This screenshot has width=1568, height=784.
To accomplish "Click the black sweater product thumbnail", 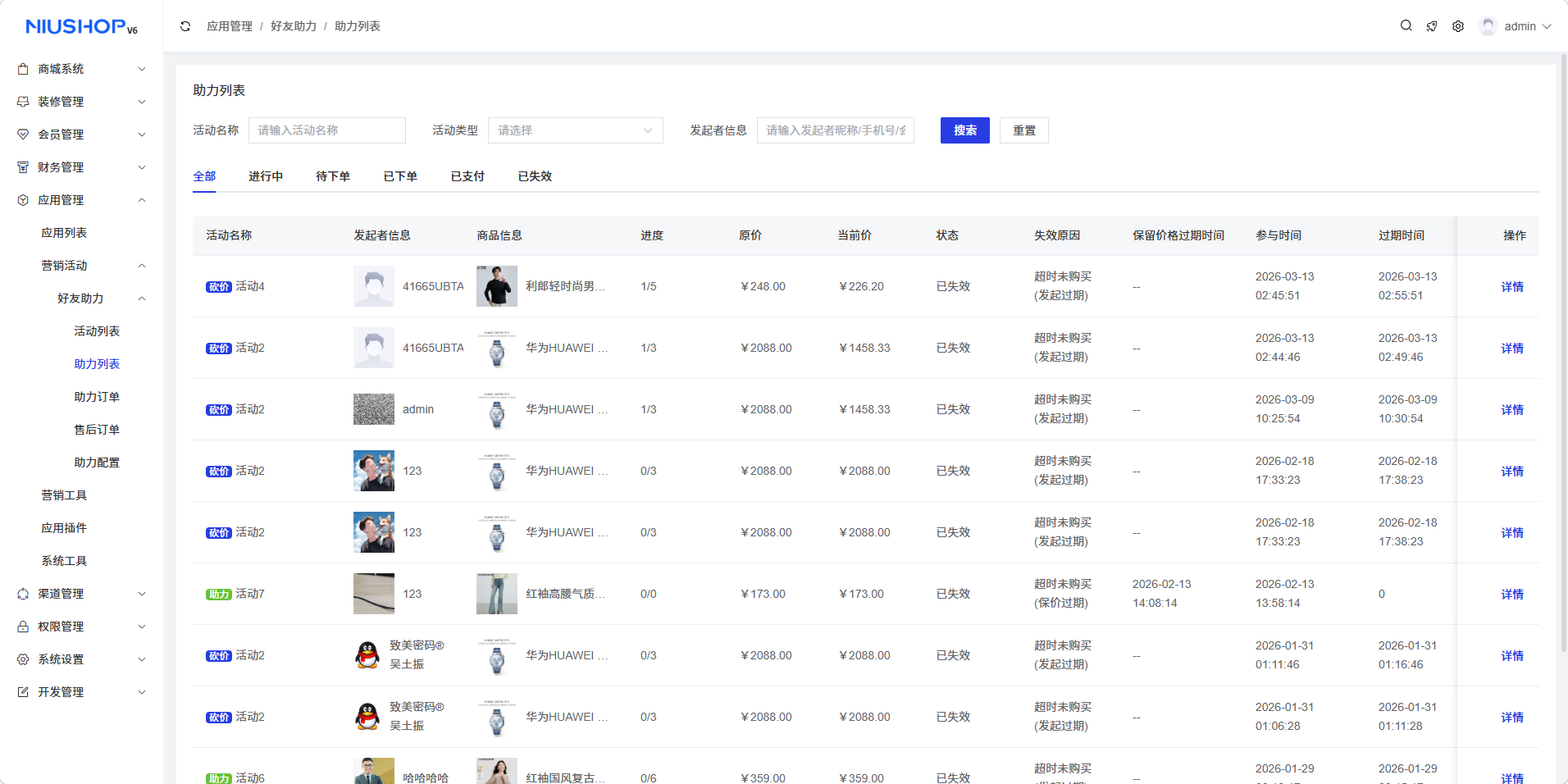I will point(496,286).
